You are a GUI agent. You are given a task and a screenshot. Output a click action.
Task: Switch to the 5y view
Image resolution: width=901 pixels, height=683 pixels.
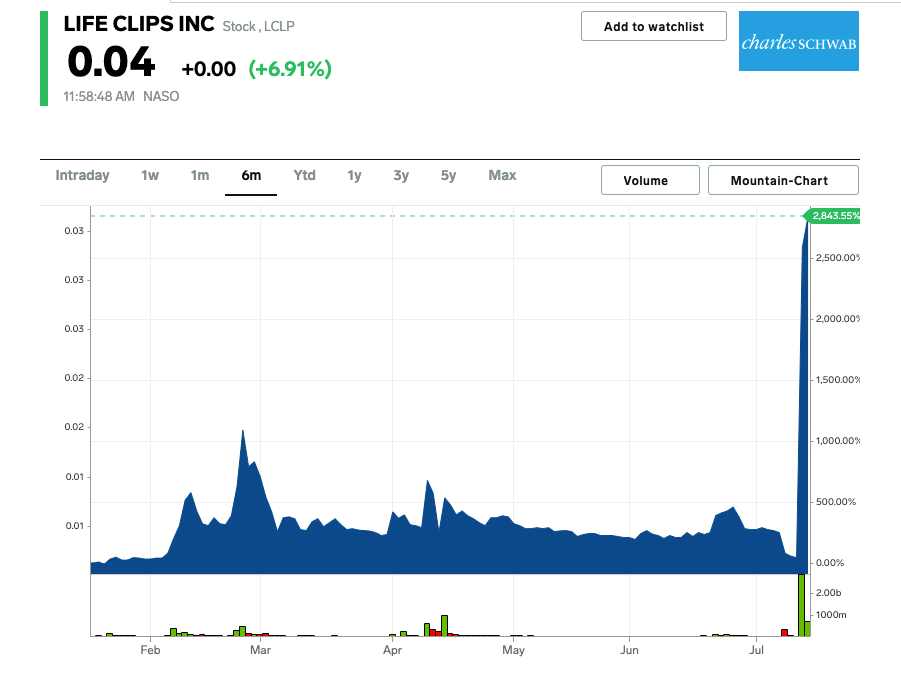click(x=448, y=175)
